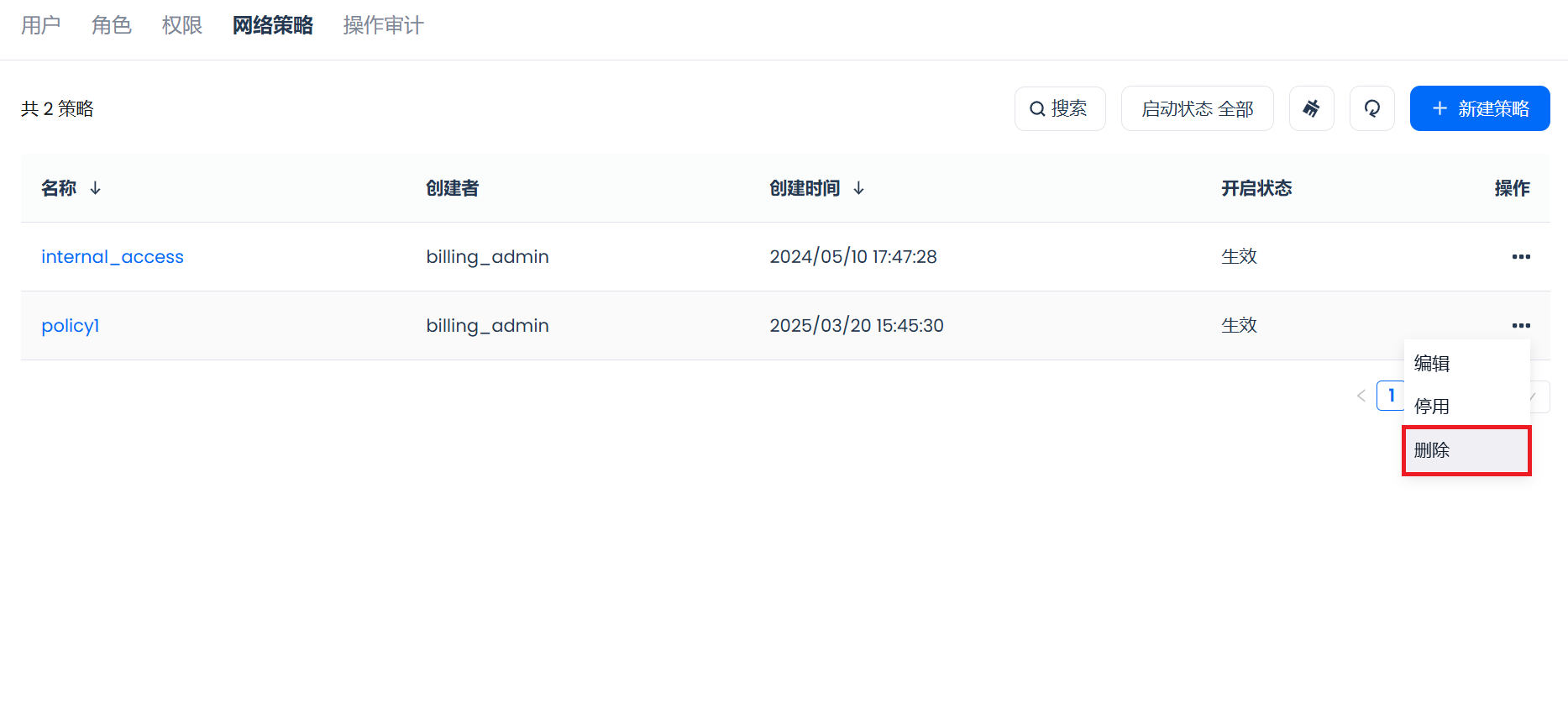Switch to the Users (用户) tab
The width and height of the screenshot is (1568, 714).
(x=41, y=25)
